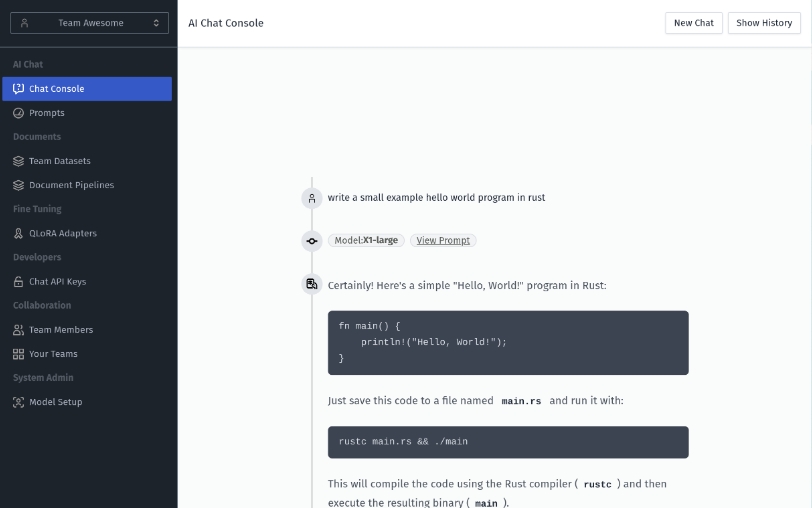Click the Model Setup icon
812x508 pixels.
[x=18, y=402]
